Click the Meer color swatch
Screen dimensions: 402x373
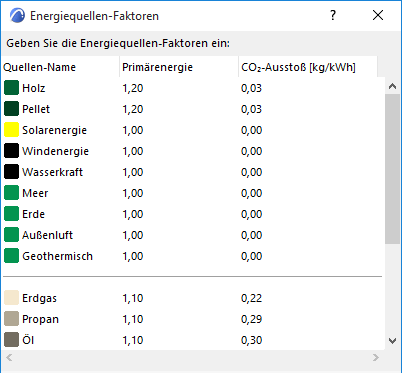11,193
